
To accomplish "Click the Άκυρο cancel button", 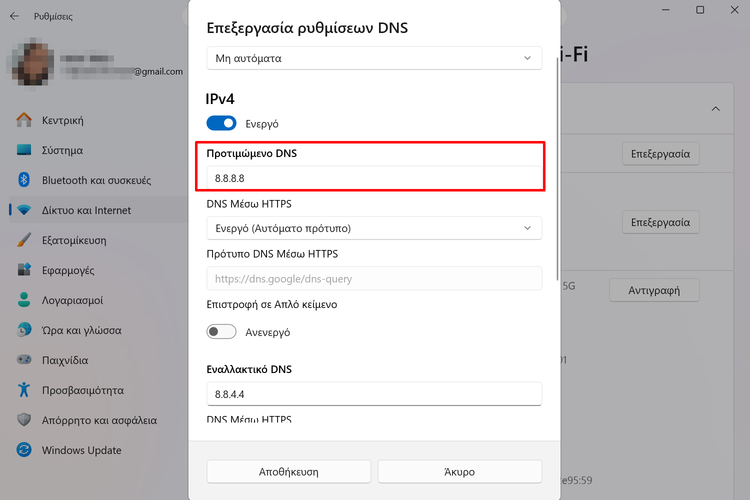I will (x=459, y=471).
